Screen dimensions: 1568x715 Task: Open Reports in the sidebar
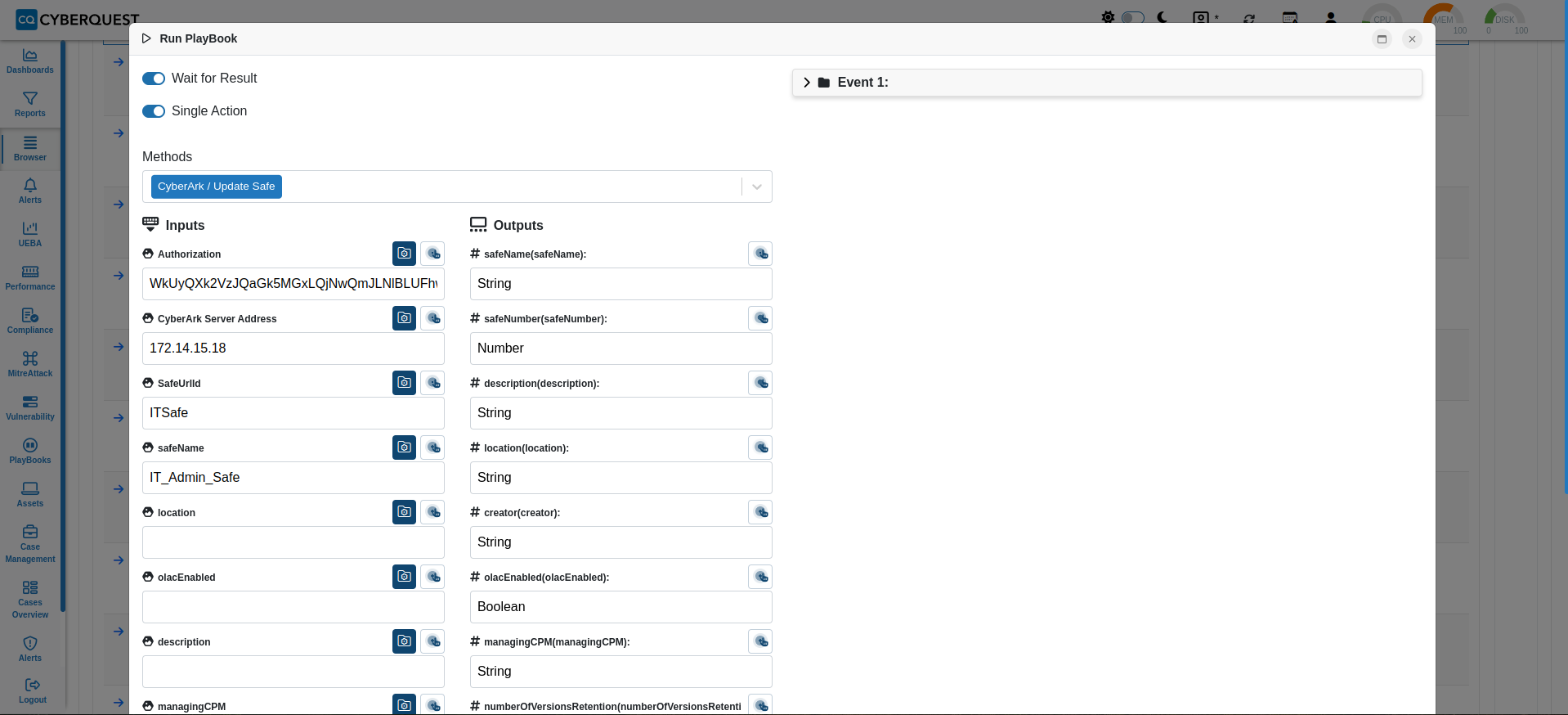pos(30,105)
